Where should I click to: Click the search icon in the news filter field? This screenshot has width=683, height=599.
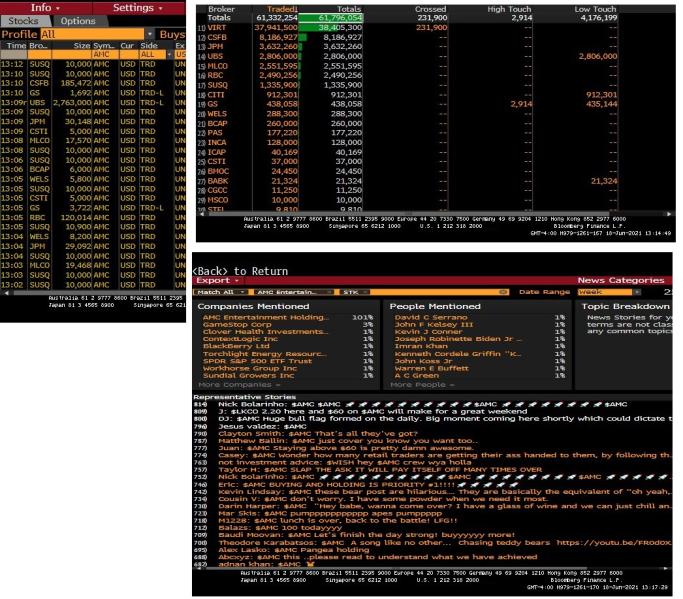504,292
